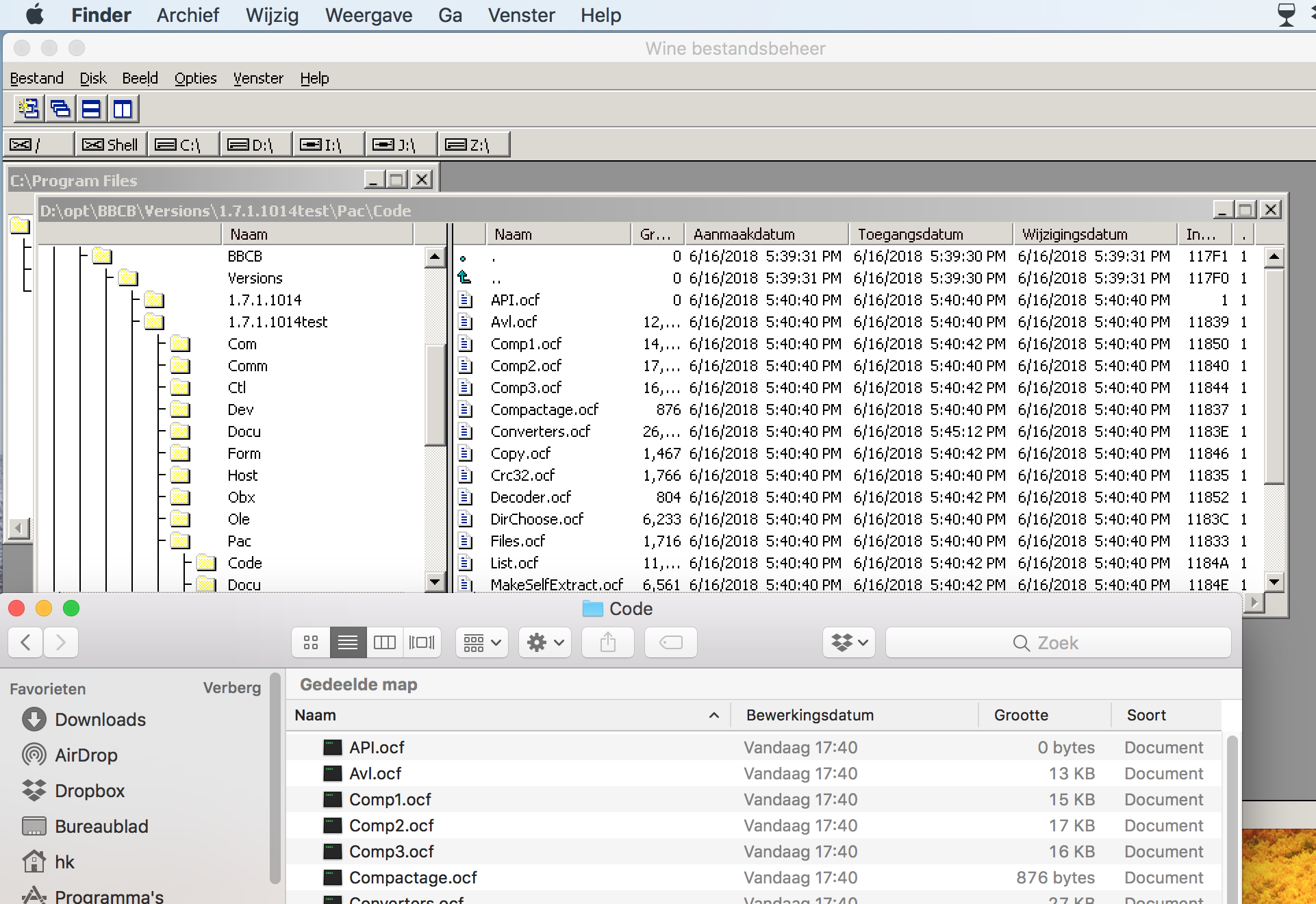
Task: Open the Shell drive button
Action: [x=111, y=145]
